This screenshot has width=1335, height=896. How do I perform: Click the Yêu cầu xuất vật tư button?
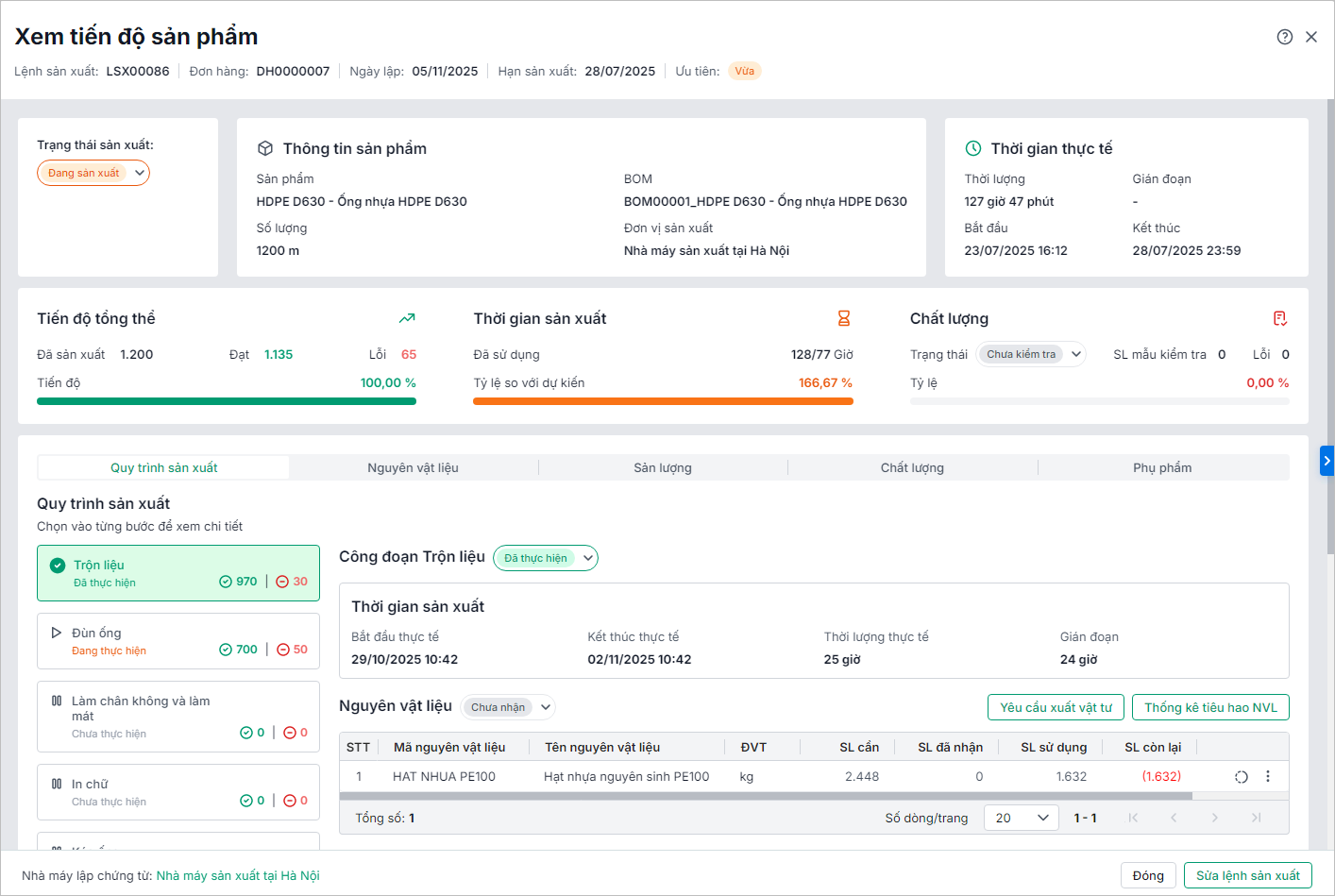tap(1056, 707)
